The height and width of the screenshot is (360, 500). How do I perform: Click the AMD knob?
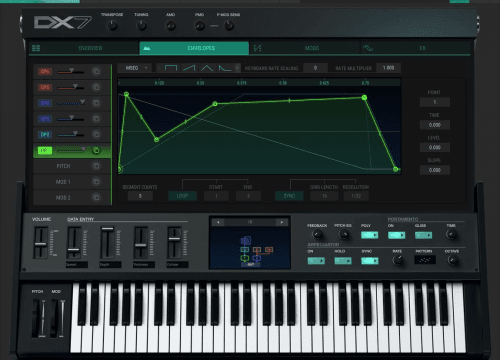click(171, 26)
